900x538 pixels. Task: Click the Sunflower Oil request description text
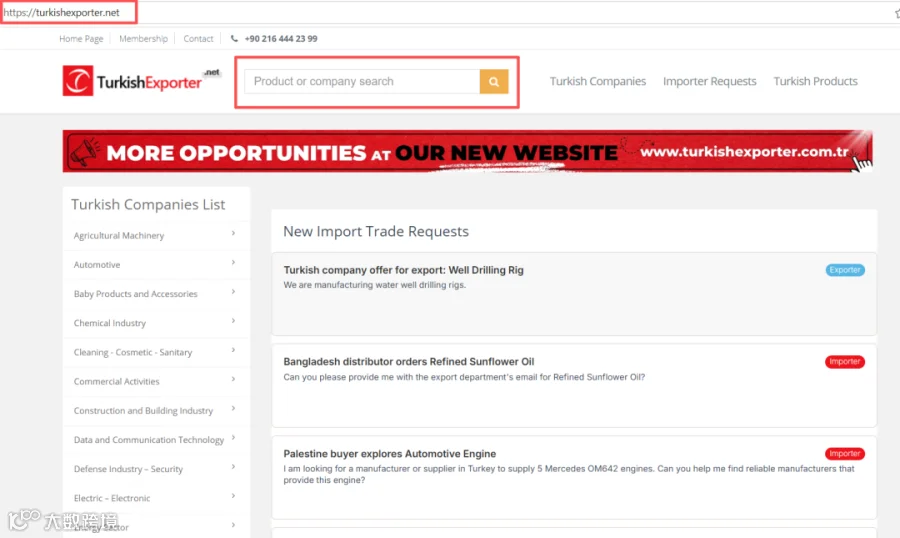[x=464, y=377]
